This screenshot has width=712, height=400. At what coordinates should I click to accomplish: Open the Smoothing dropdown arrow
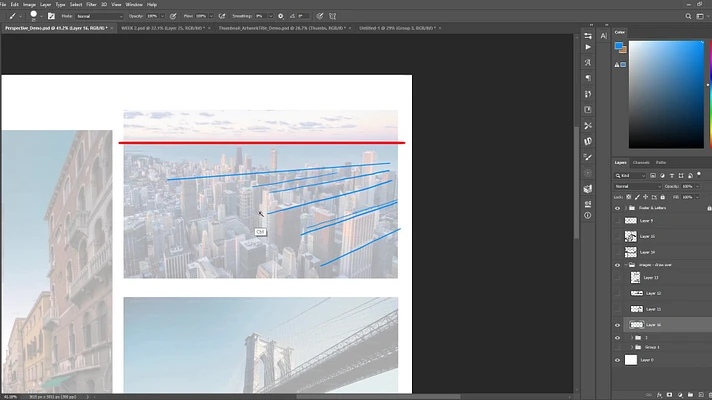coord(271,16)
